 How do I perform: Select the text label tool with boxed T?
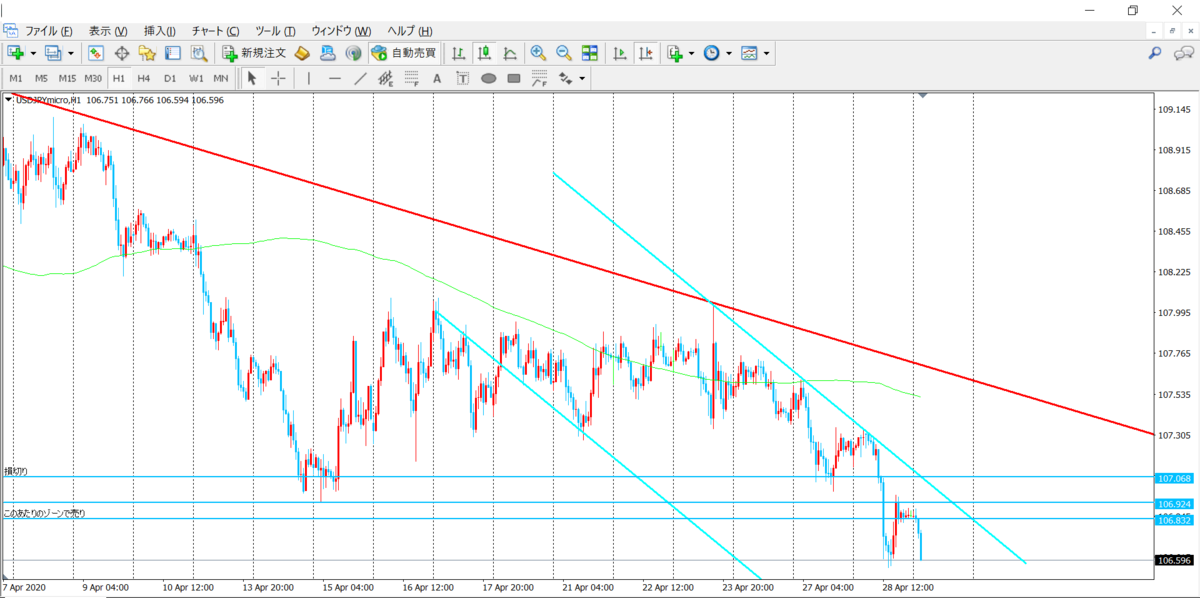pyautogui.click(x=462, y=78)
